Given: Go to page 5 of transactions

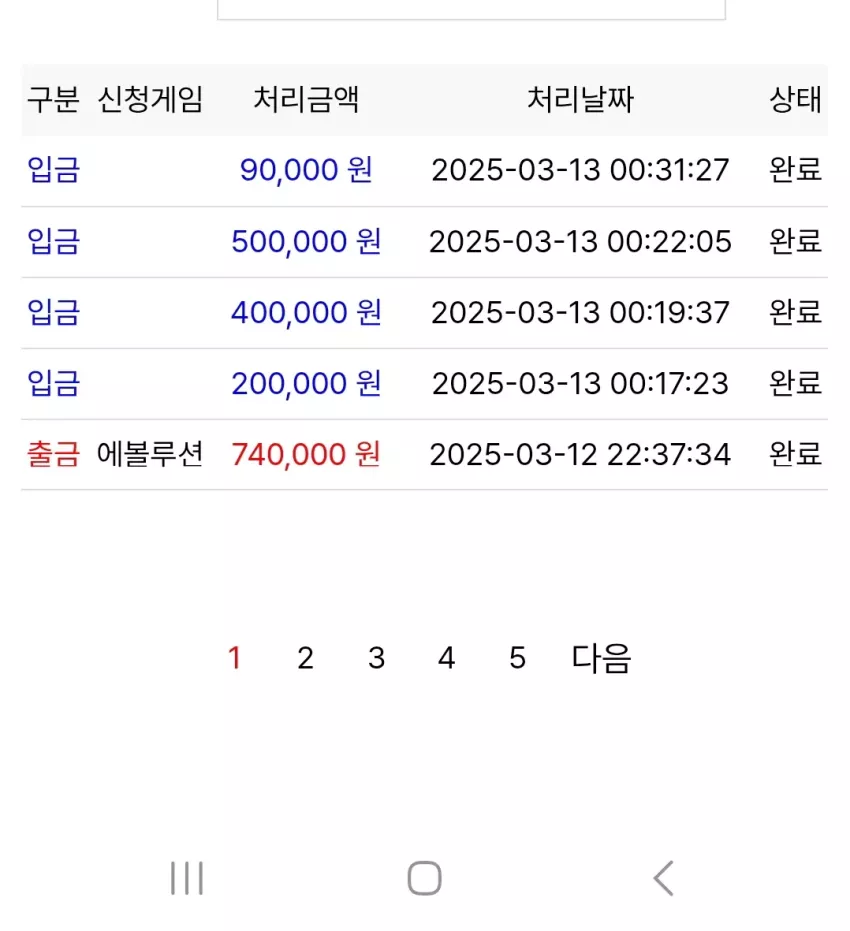Looking at the screenshot, I should pyautogui.click(x=517, y=658).
